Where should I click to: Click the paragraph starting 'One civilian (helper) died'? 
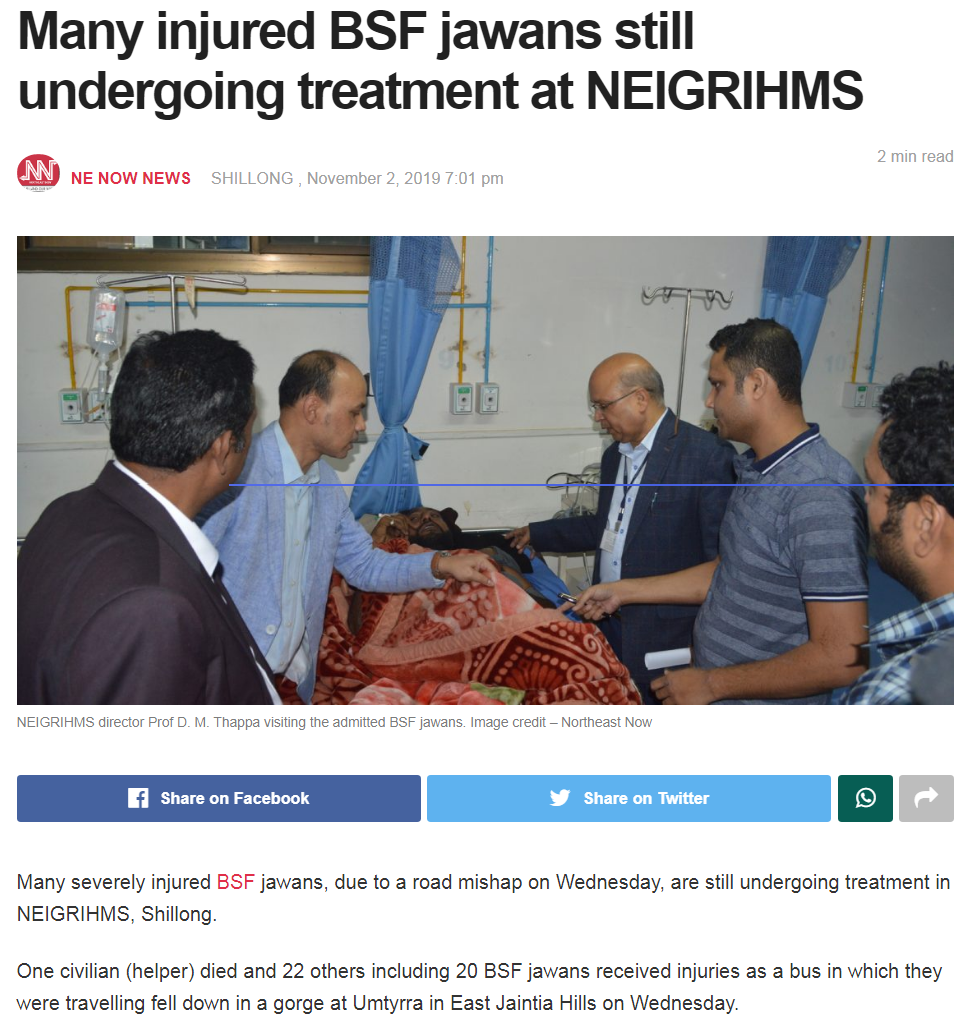479,987
